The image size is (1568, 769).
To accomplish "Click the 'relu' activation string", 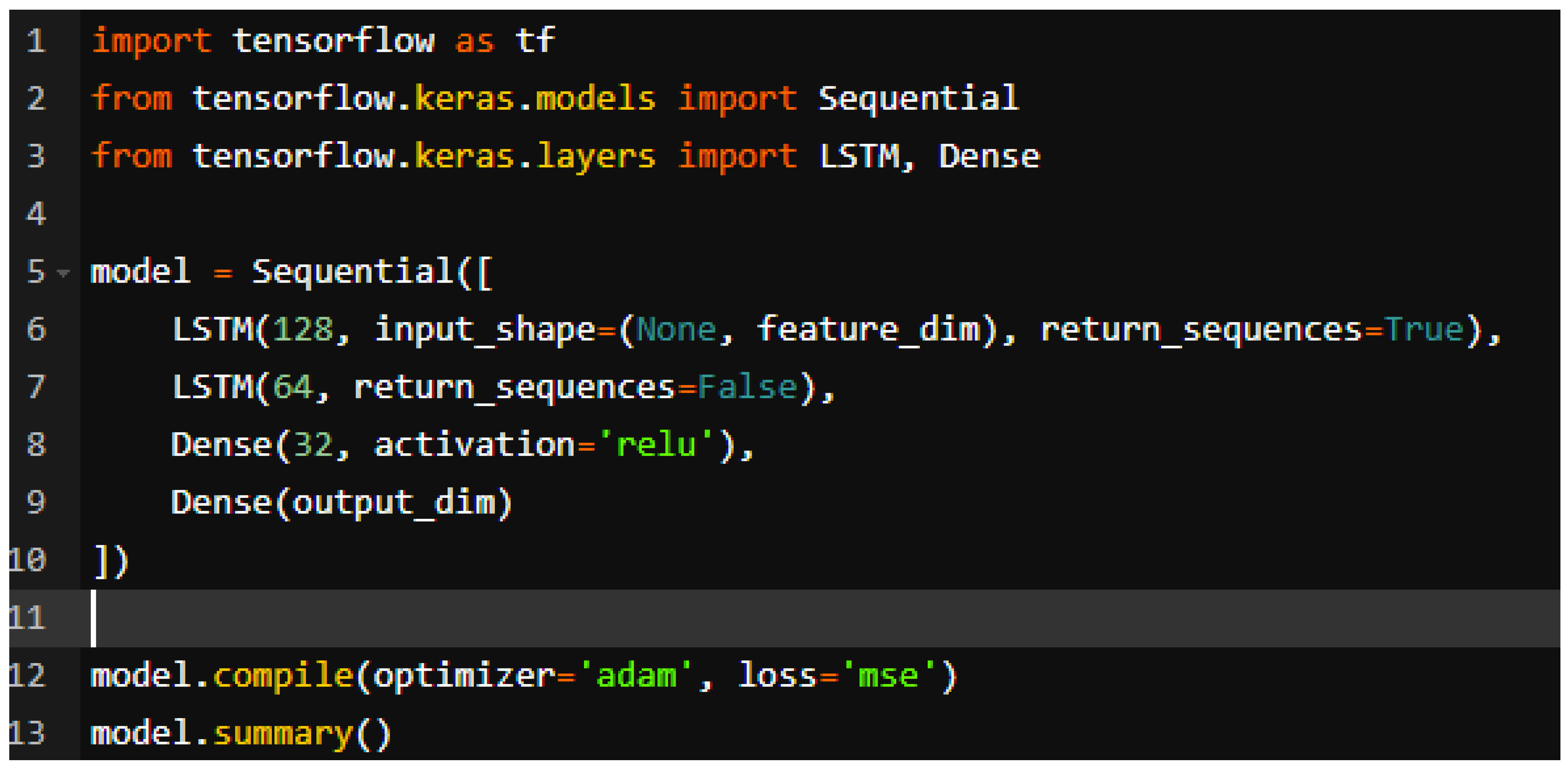I will tap(656, 445).
